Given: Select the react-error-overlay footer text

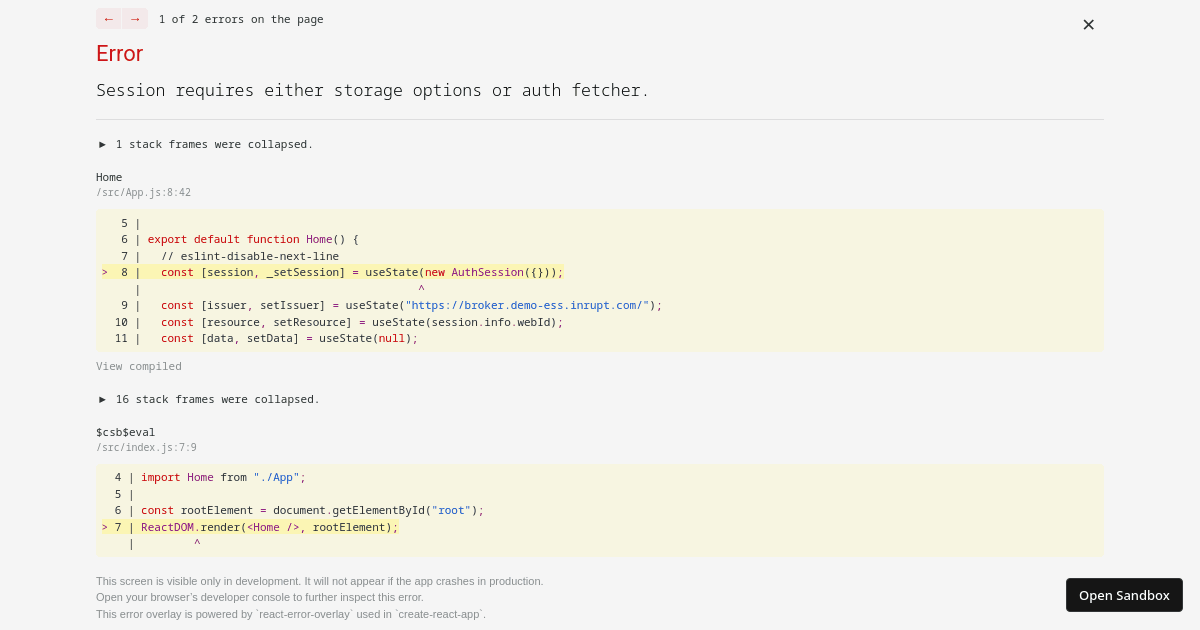Looking at the screenshot, I should (290, 614).
